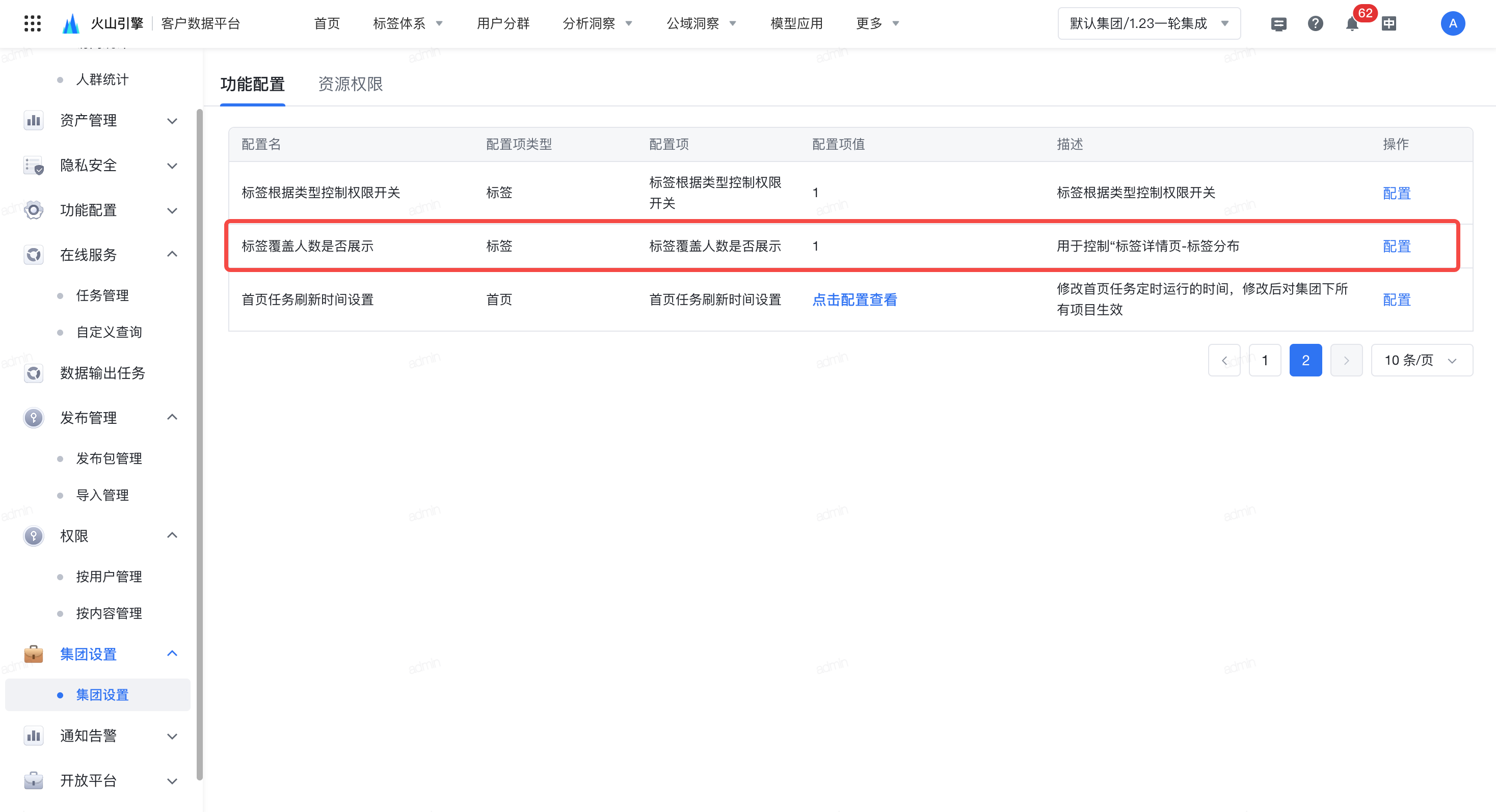Expand the 通知告警 sidebar section
The width and height of the screenshot is (1496, 812).
tap(172, 736)
